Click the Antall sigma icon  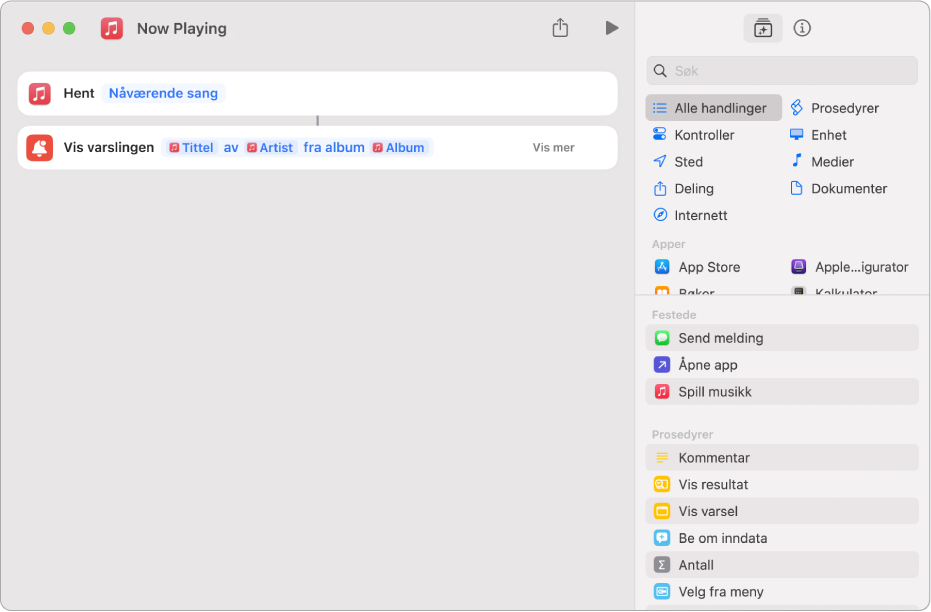662,565
